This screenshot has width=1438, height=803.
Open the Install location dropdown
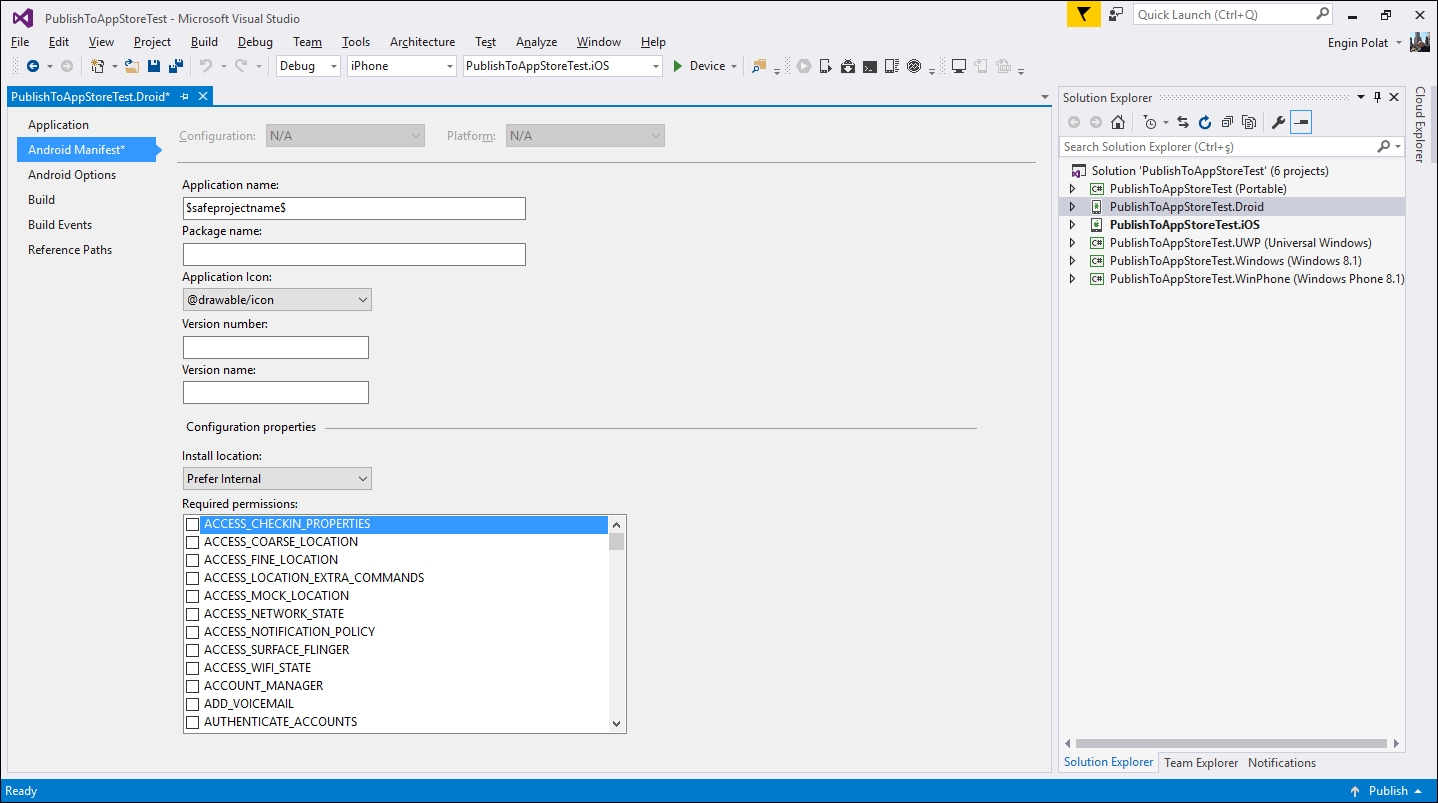(361, 478)
